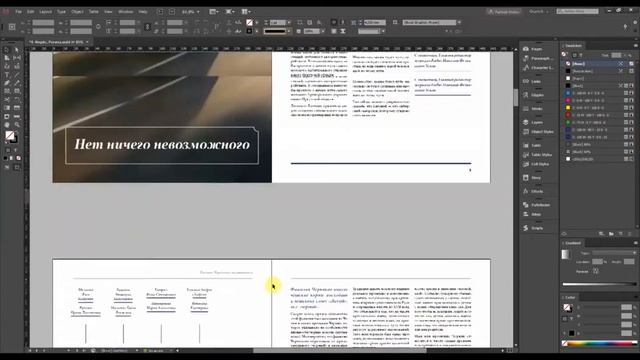Open the zoom level dropdown
Screen dimensions: 640x360
point(198,12)
